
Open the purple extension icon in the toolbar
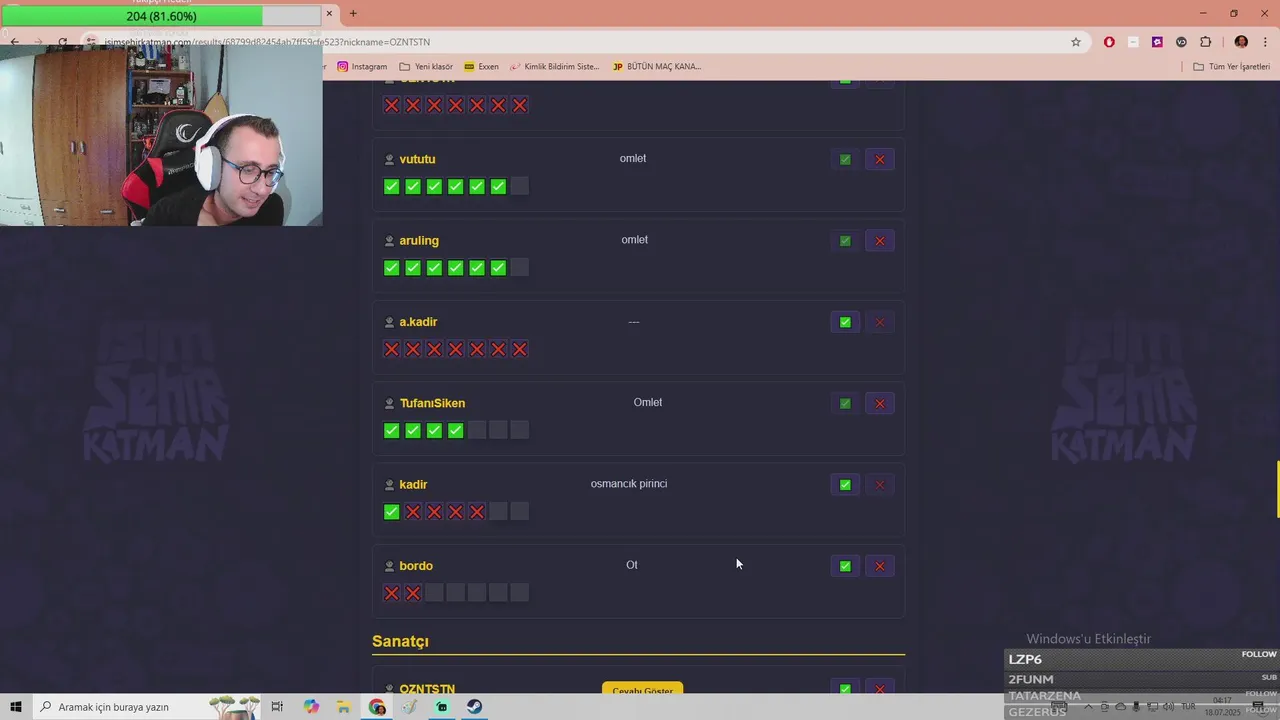pyautogui.click(x=1157, y=42)
